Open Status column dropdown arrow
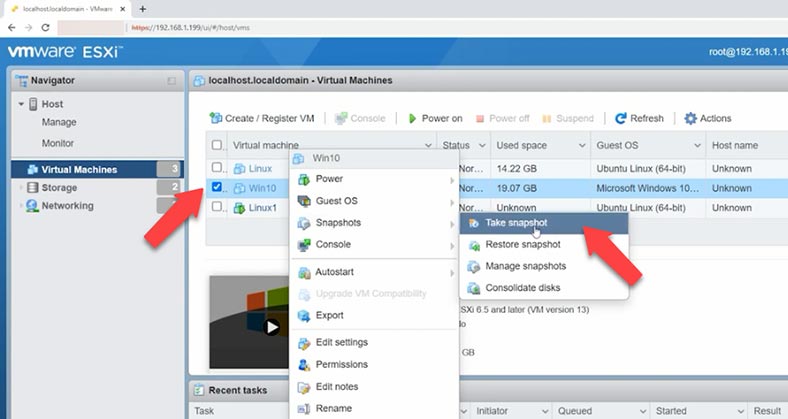Screen dimensions: 788x419 pos(482,145)
